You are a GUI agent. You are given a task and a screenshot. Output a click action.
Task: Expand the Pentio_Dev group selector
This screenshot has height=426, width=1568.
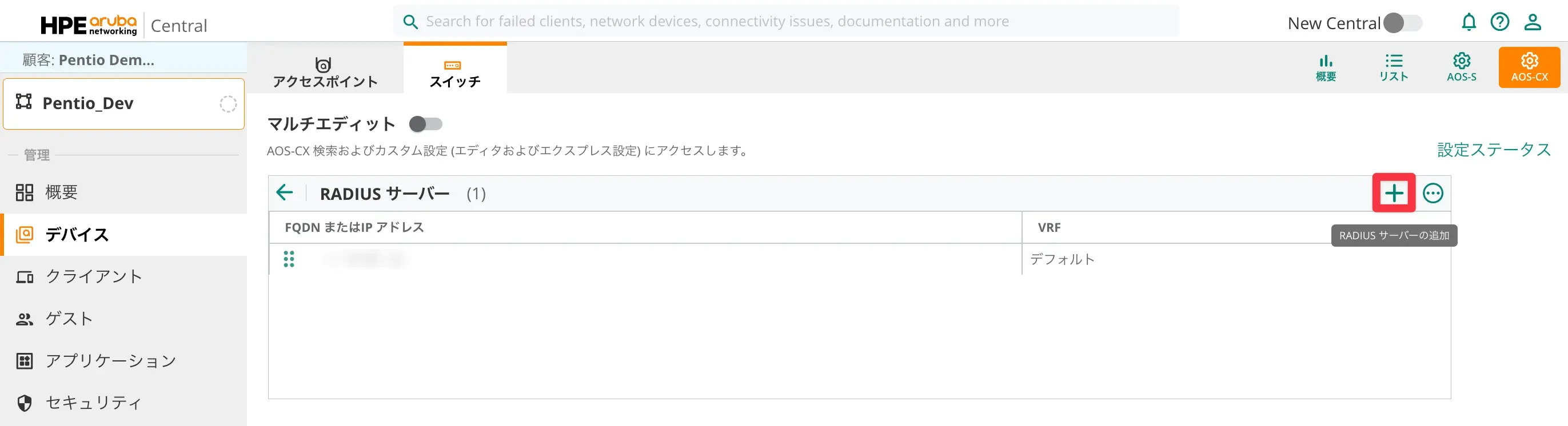pyautogui.click(x=123, y=103)
